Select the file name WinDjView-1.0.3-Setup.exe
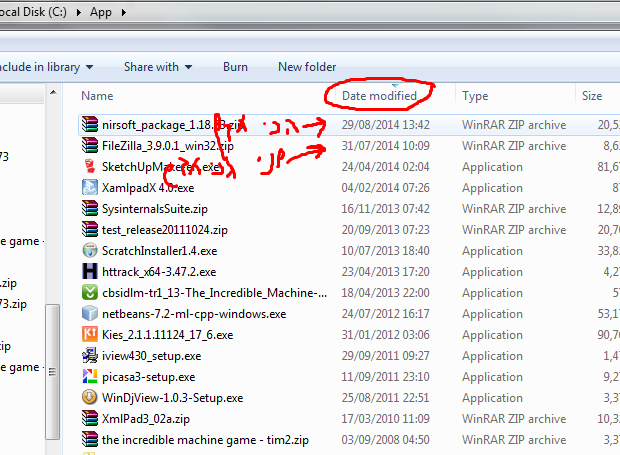This screenshot has height=455, width=620. [172, 398]
